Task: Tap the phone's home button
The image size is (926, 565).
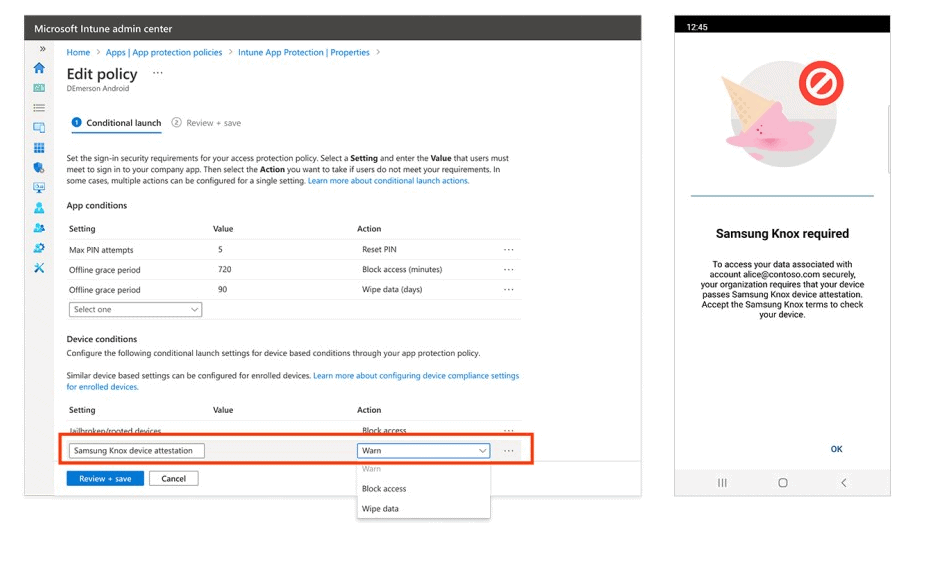Action: tap(782, 483)
